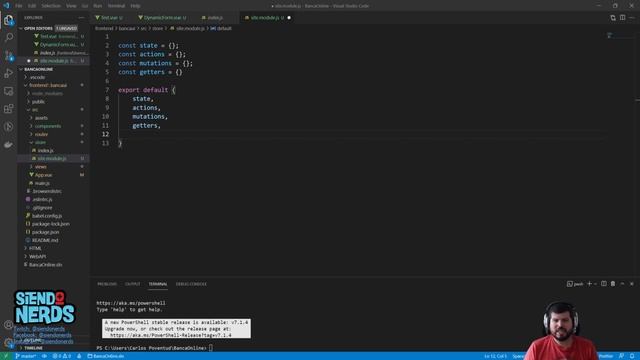Click the feedback icon in the status bar
This screenshot has width=640, height=360.
coord(621,356)
